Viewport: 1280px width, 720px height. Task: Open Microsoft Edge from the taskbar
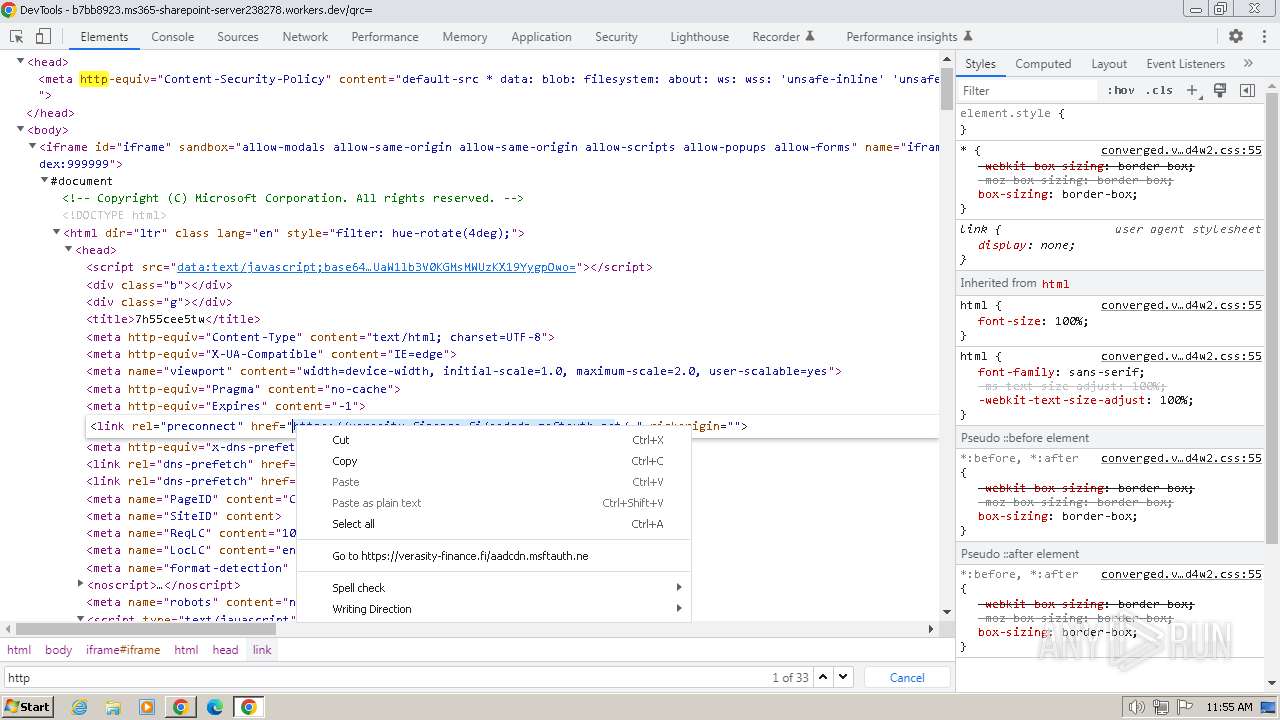[x=215, y=707]
